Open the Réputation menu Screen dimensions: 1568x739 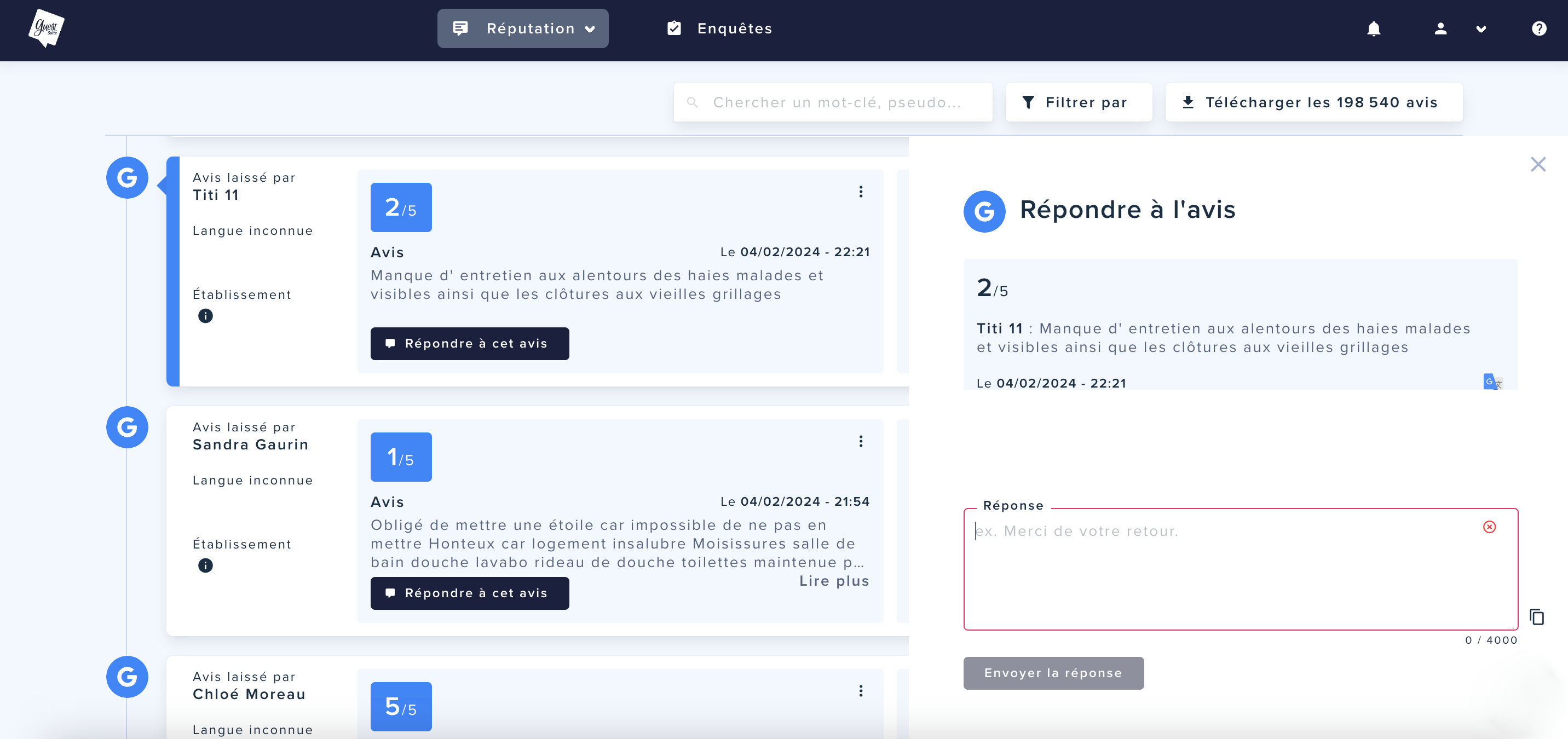click(x=522, y=28)
